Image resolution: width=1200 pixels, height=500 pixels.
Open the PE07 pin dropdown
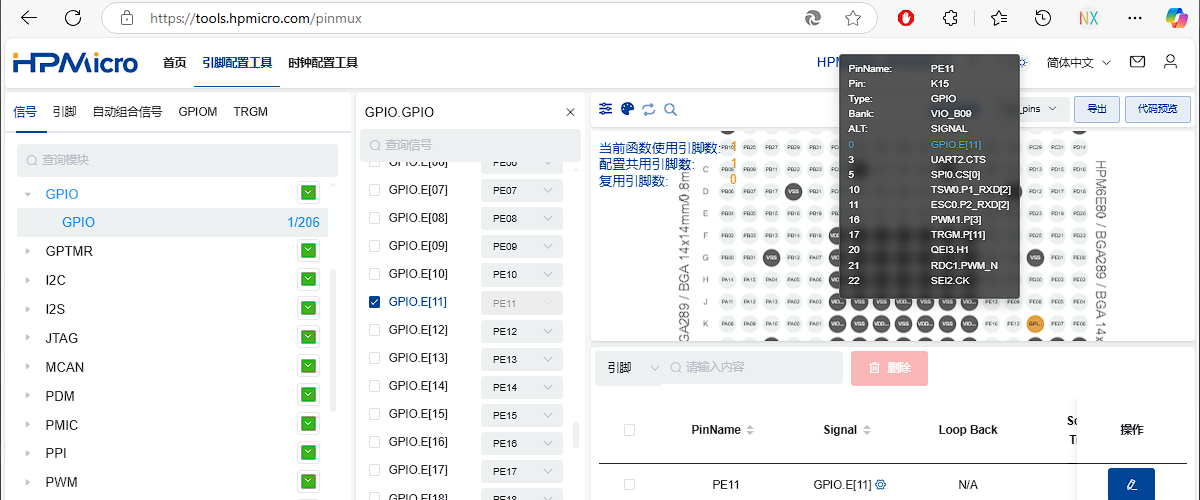tap(522, 190)
